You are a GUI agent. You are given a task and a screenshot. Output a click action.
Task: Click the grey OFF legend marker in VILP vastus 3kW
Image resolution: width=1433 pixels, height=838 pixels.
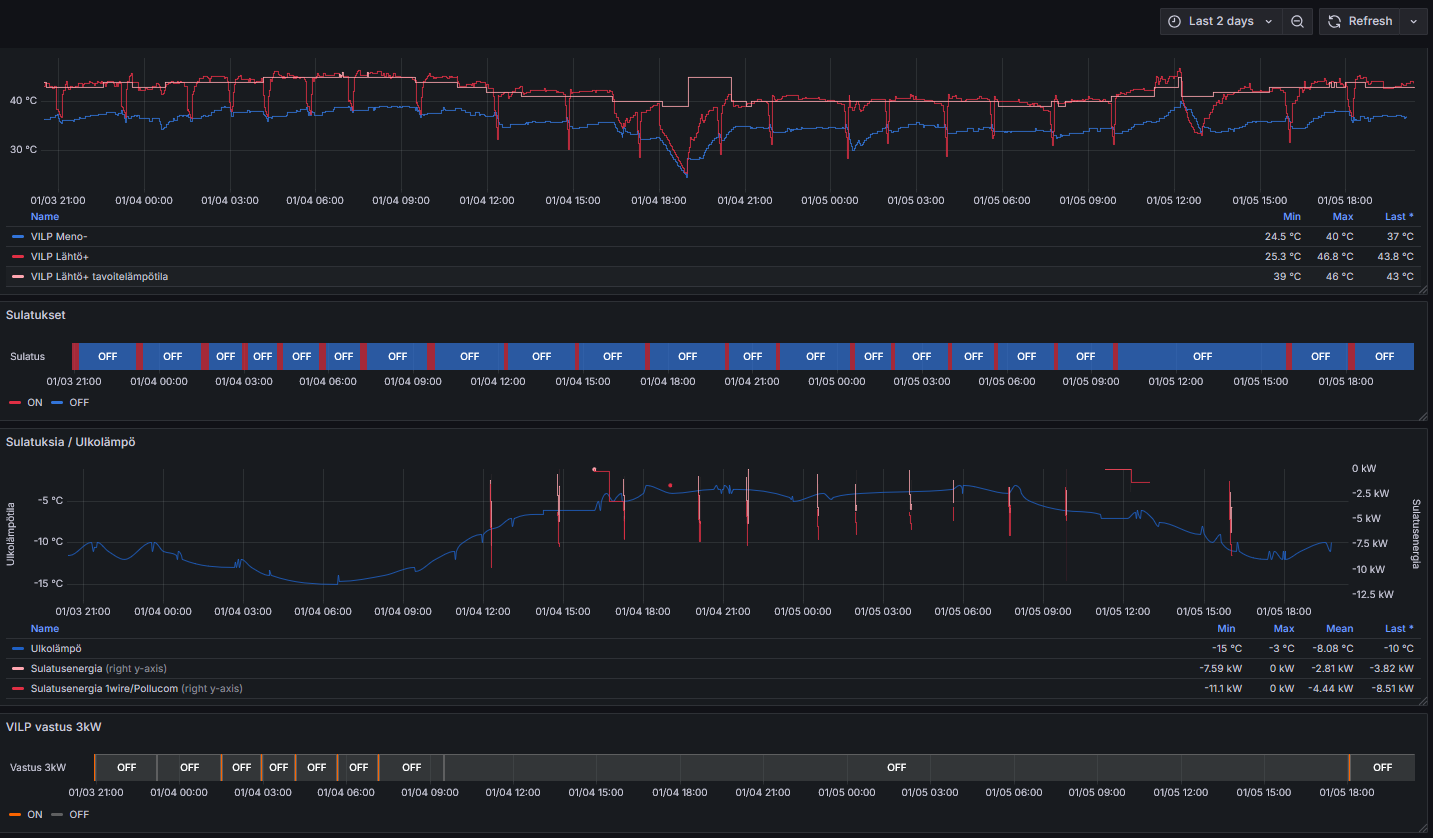point(57,814)
